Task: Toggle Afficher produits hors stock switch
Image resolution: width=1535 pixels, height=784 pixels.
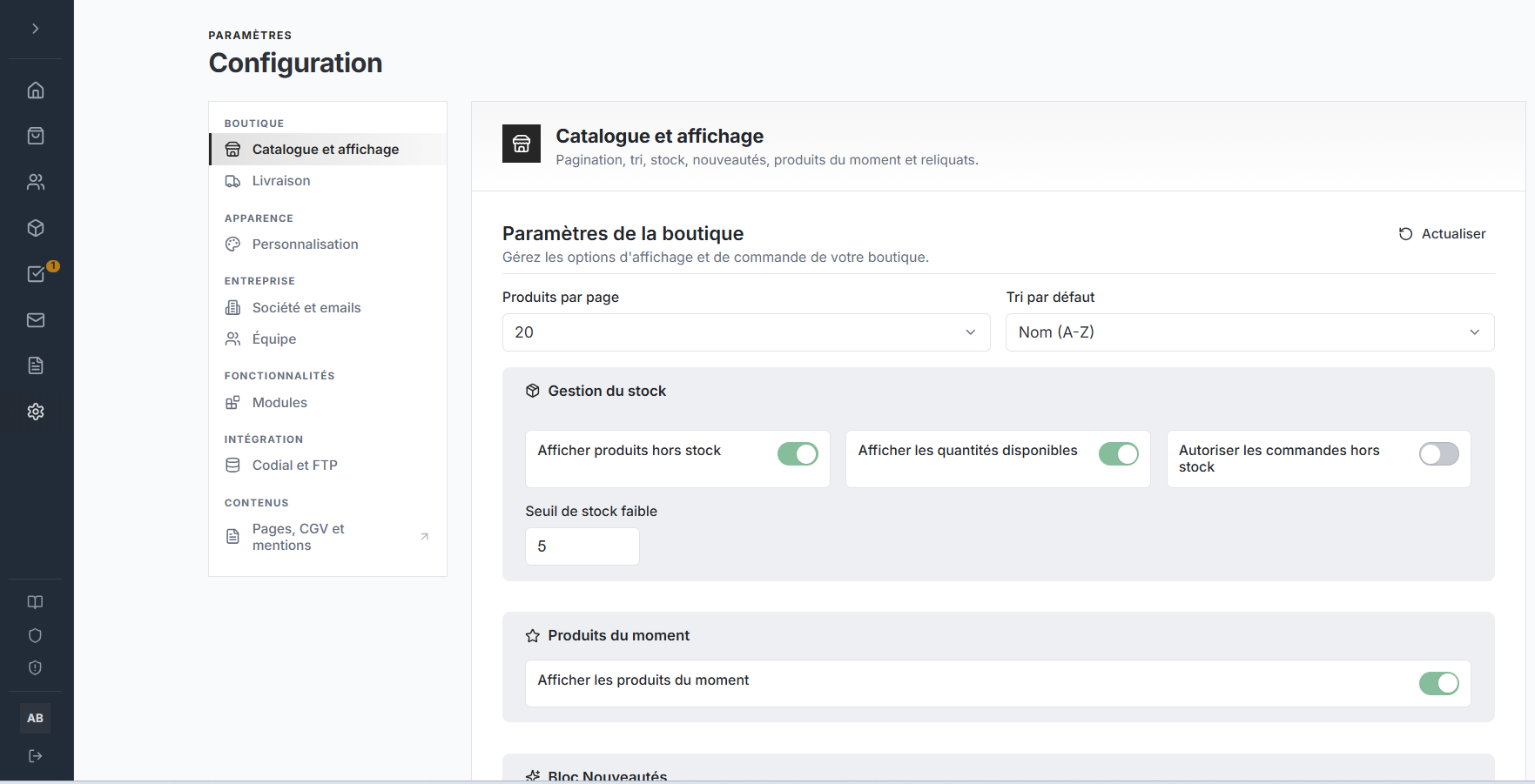Action: point(798,454)
